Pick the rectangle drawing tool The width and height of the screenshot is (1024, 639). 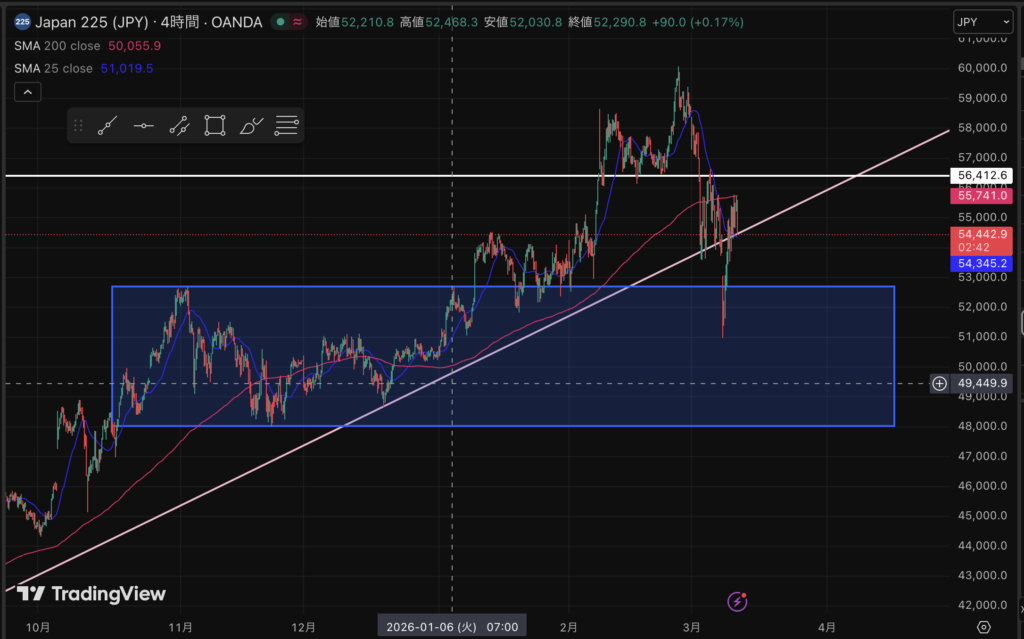pos(214,126)
